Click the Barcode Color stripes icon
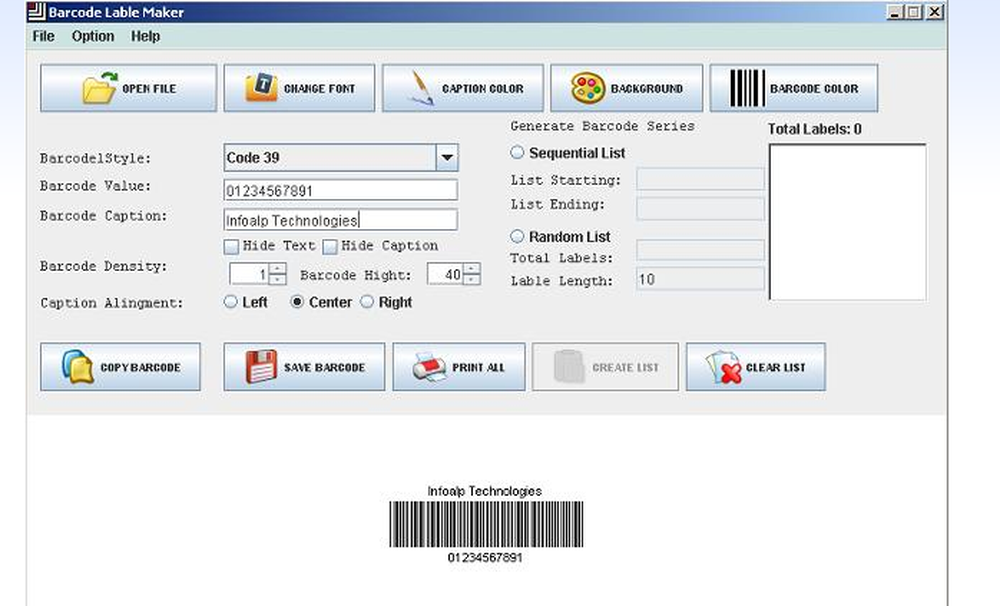1000x606 pixels. tap(747, 88)
